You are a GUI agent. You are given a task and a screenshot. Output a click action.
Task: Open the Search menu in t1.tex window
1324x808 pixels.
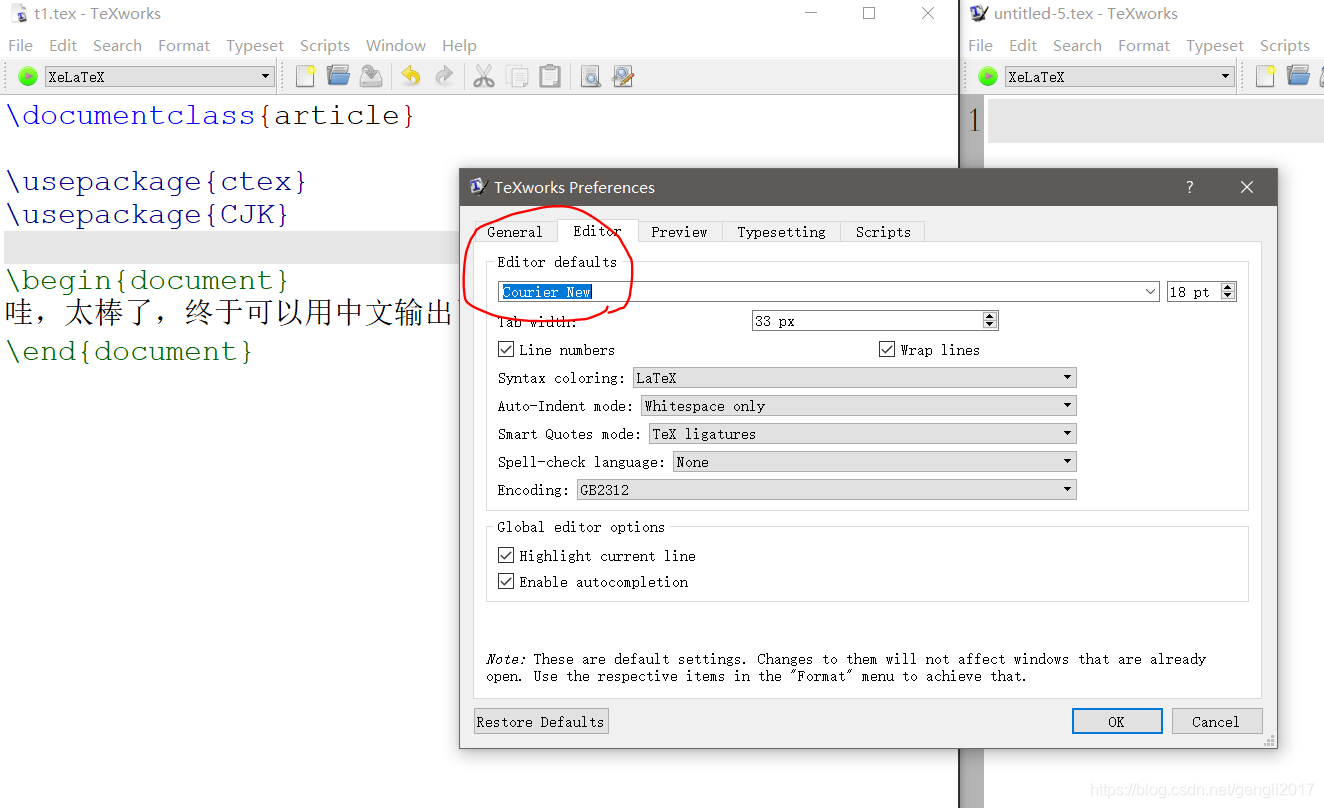pyautogui.click(x=117, y=45)
